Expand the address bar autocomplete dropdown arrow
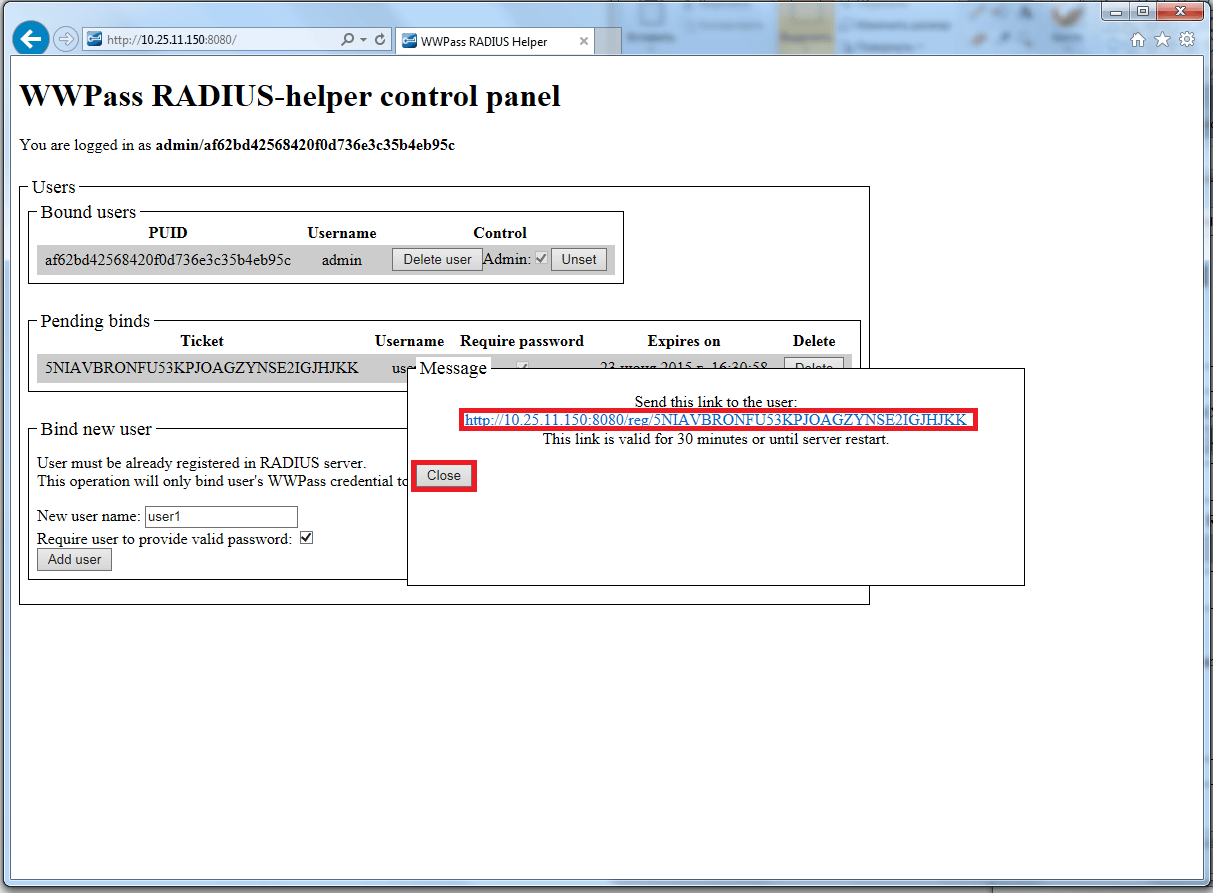This screenshot has height=893, width=1213. (x=362, y=40)
